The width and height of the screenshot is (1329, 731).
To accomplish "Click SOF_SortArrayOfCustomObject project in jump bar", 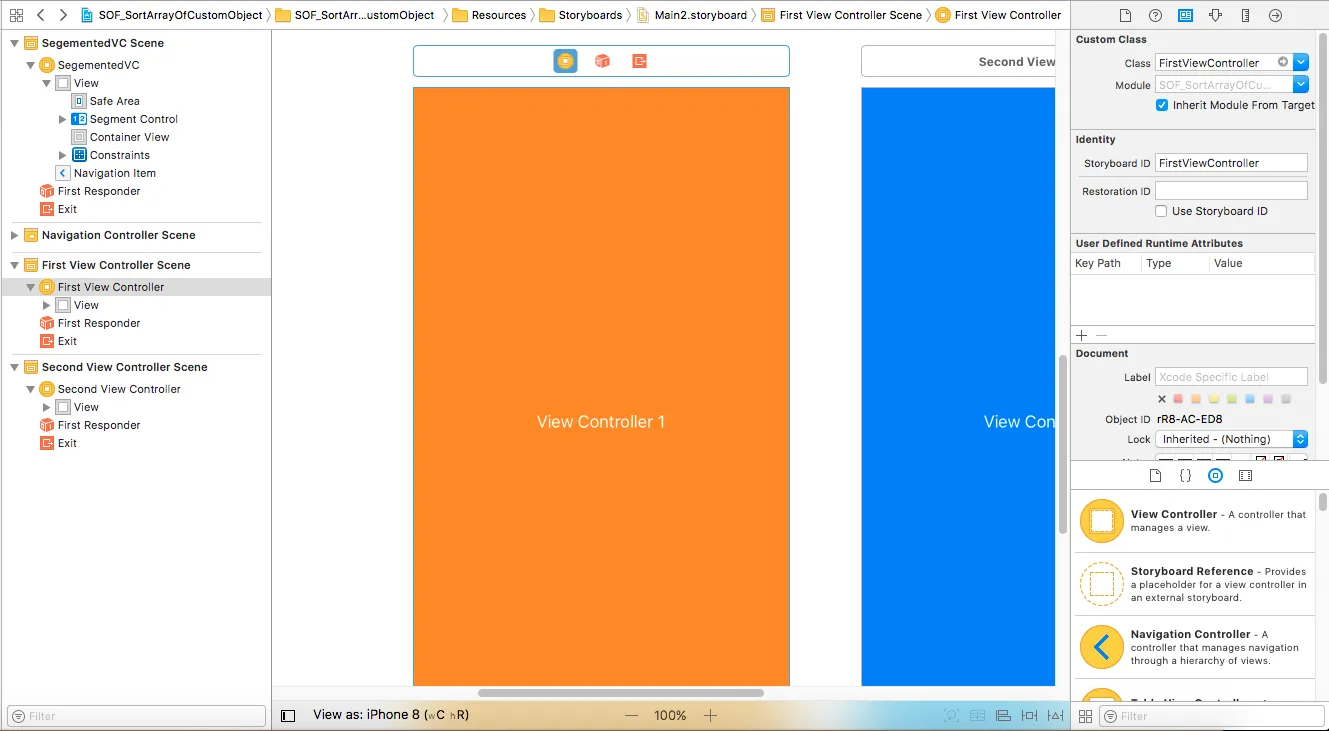I will 172,15.
